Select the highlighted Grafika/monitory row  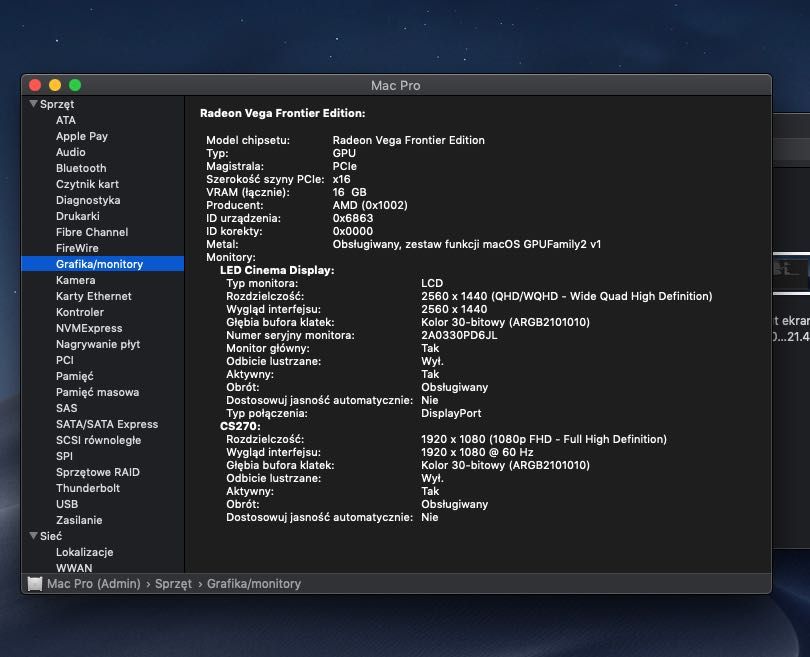[x=103, y=264]
